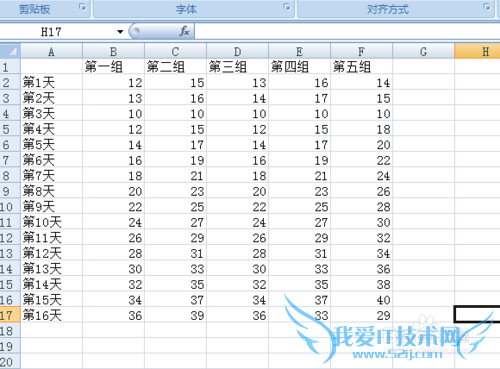The image size is (500, 369).
Task: Click cell labeled 第9天
Action: pyautogui.click(x=51, y=206)
